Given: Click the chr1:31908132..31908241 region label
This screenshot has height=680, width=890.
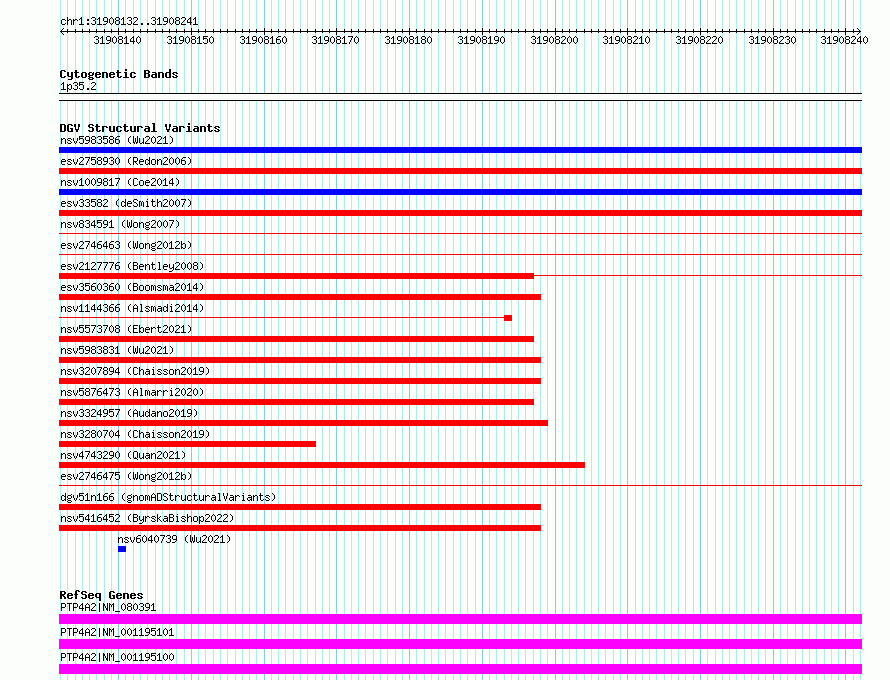Looking at the screenshot, I should pyautogui.click(x=129, y=22).
